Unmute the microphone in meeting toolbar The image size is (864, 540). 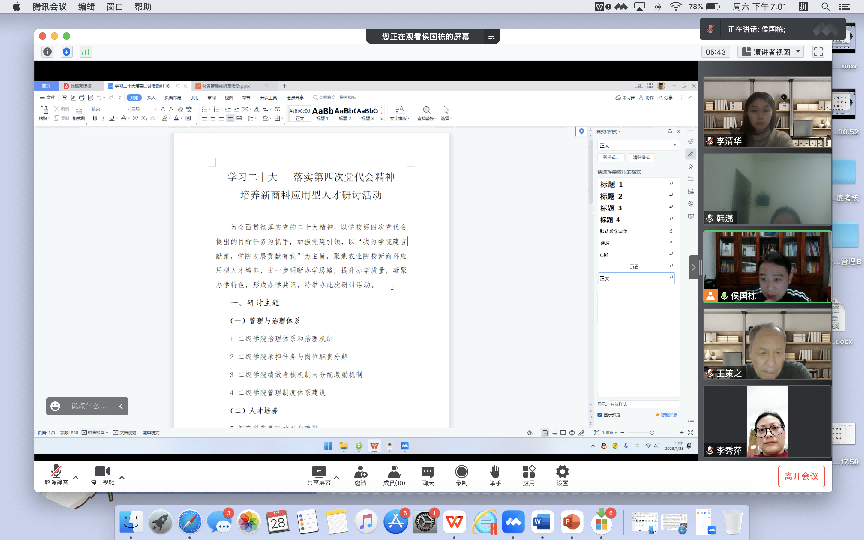pyautogui.click(x=57, y=472)
